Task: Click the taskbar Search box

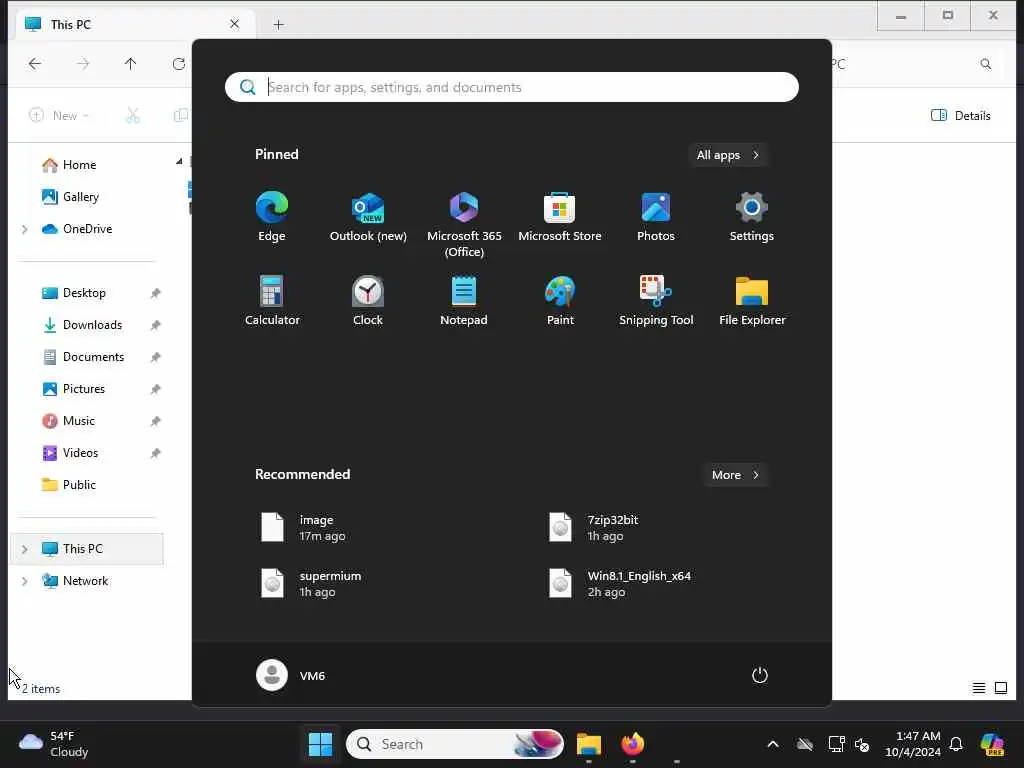Action: (x=455, y=744)
